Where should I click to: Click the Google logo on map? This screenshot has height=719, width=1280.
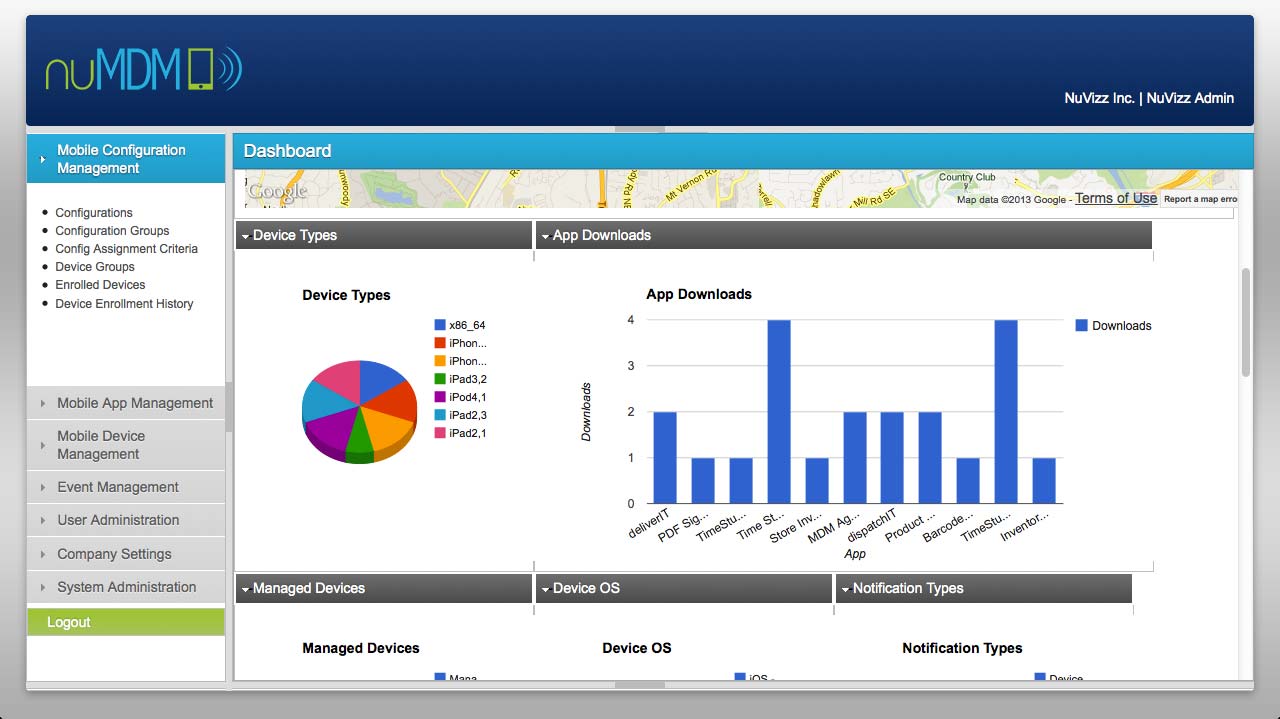click(x=277, y=191)
